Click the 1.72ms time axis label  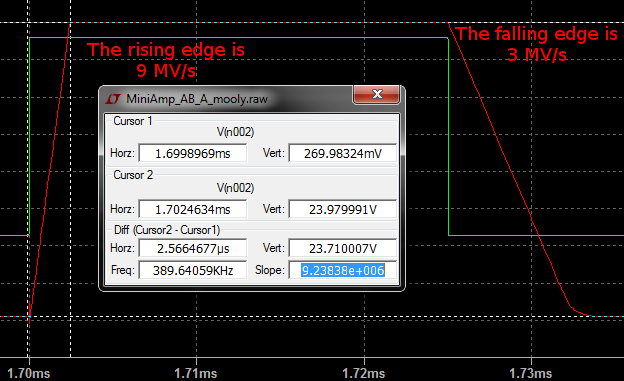click(x=363, y=373)
